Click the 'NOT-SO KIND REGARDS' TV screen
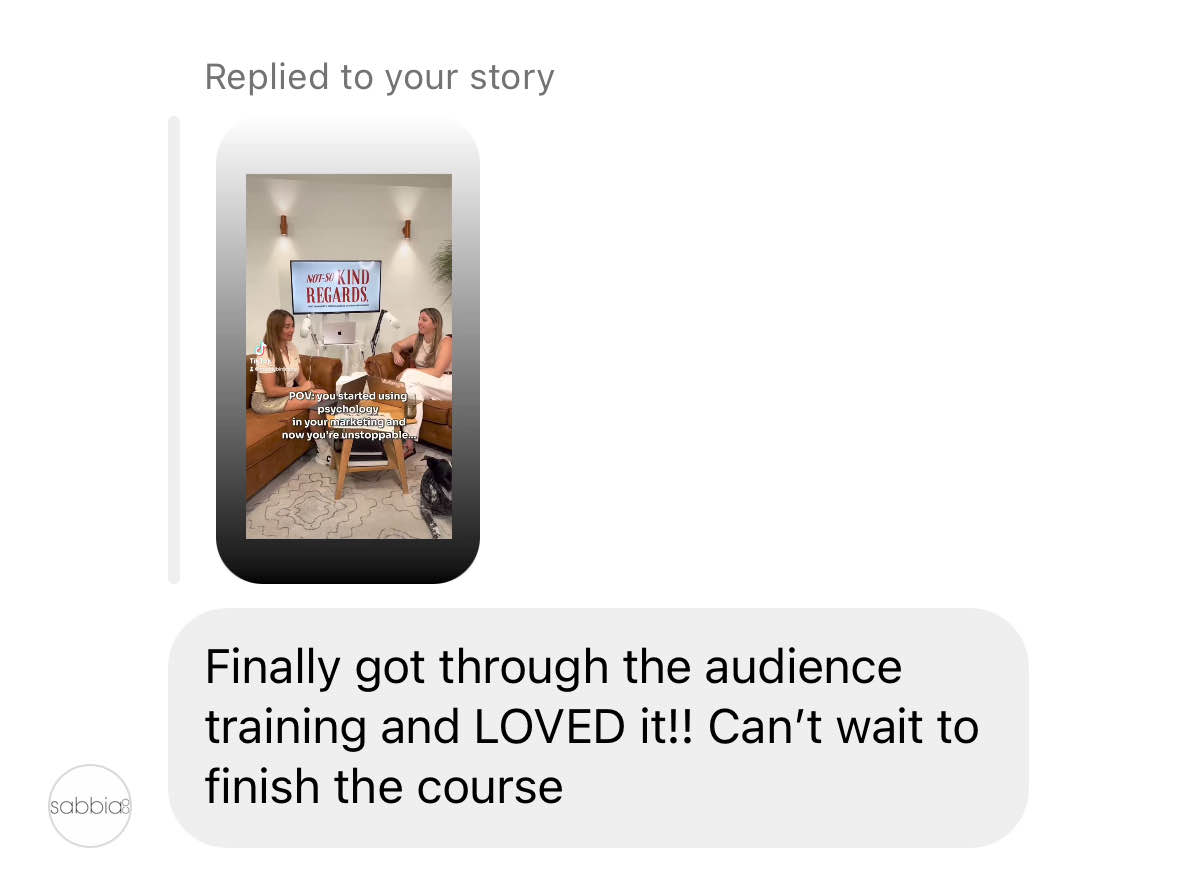The height and width of the screenshot is (893, 1179). coord(336,286)
